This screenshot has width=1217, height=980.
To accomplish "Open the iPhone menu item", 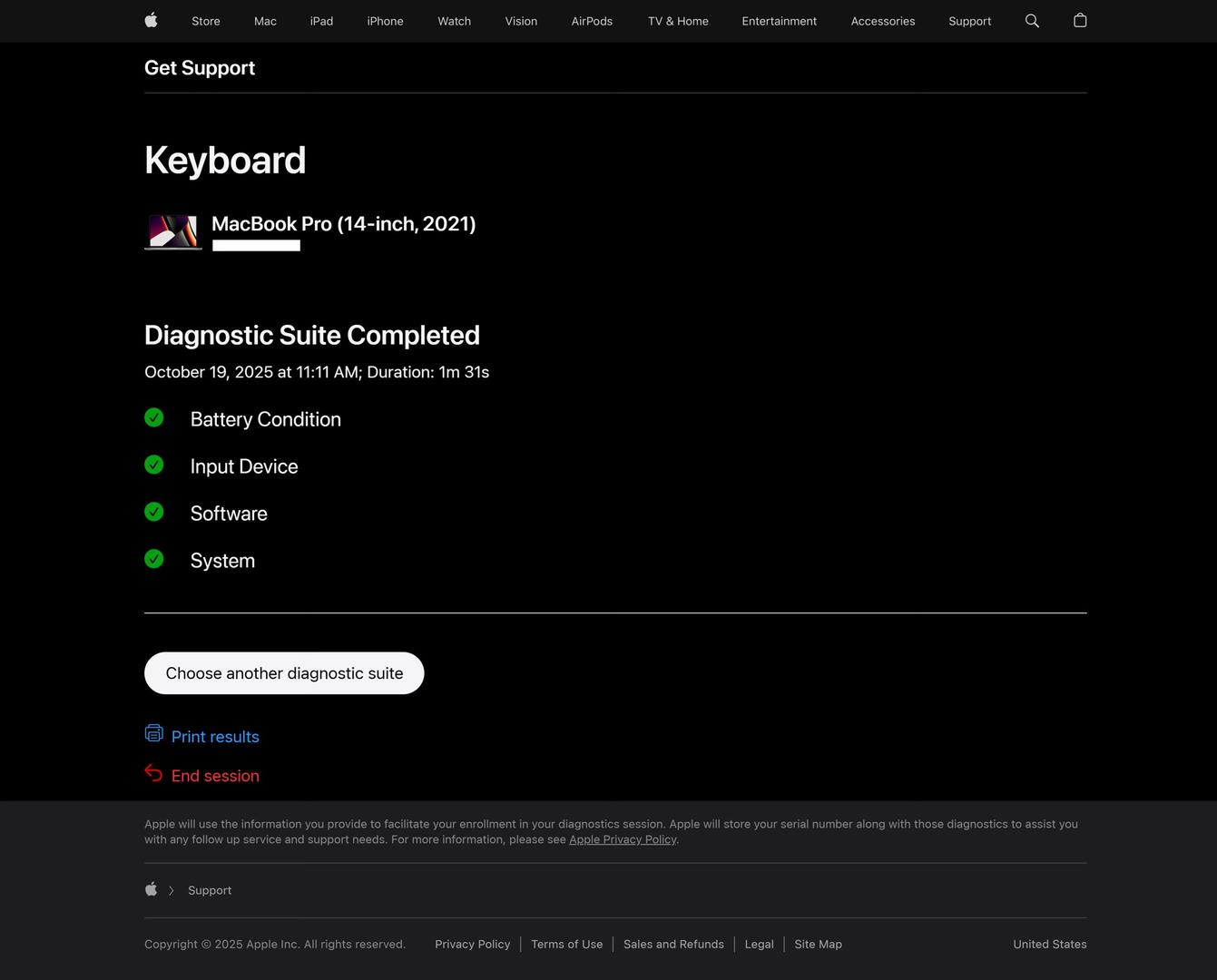I will point(385,21).
